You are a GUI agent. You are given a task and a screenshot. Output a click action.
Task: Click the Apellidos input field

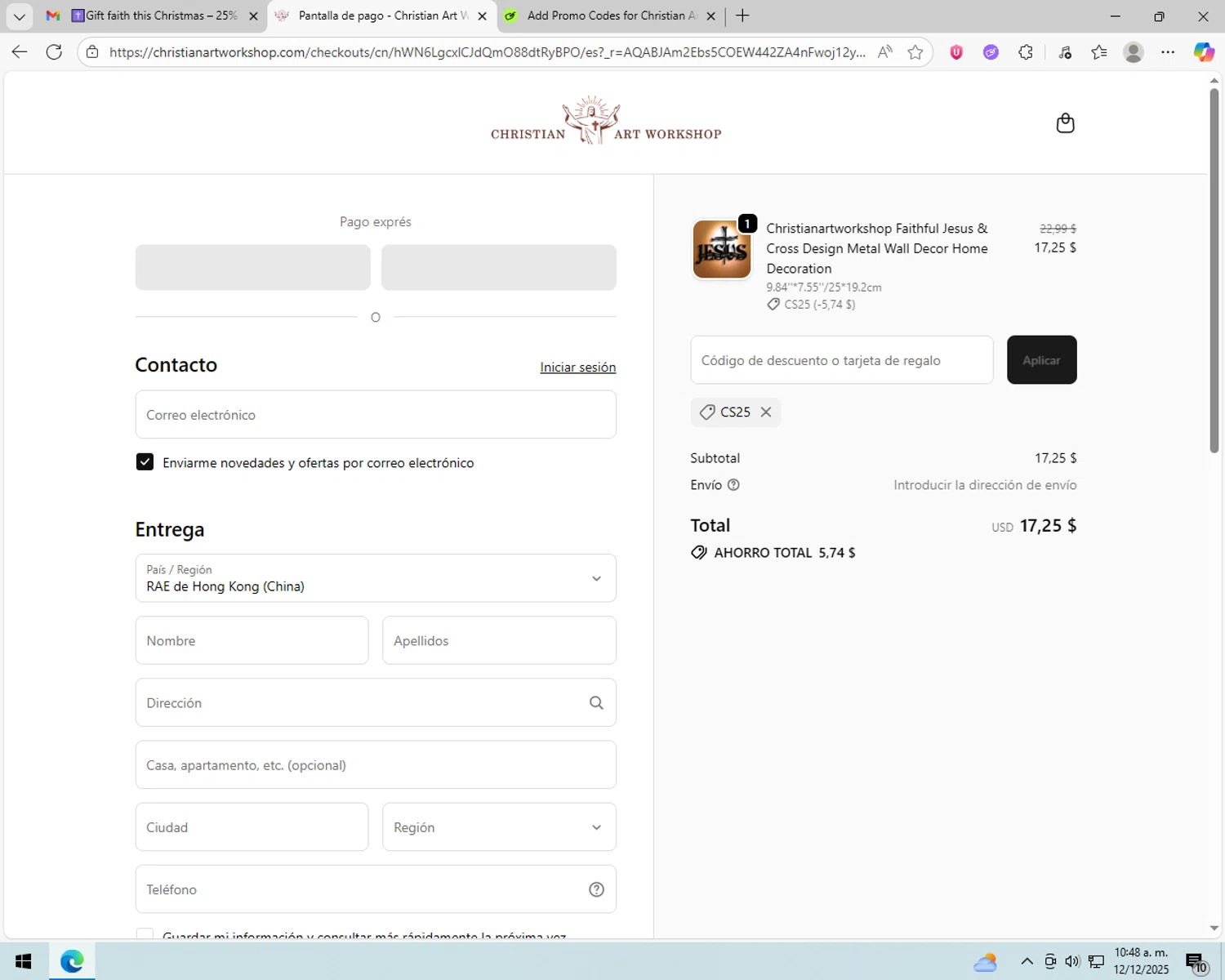(499, 641)
